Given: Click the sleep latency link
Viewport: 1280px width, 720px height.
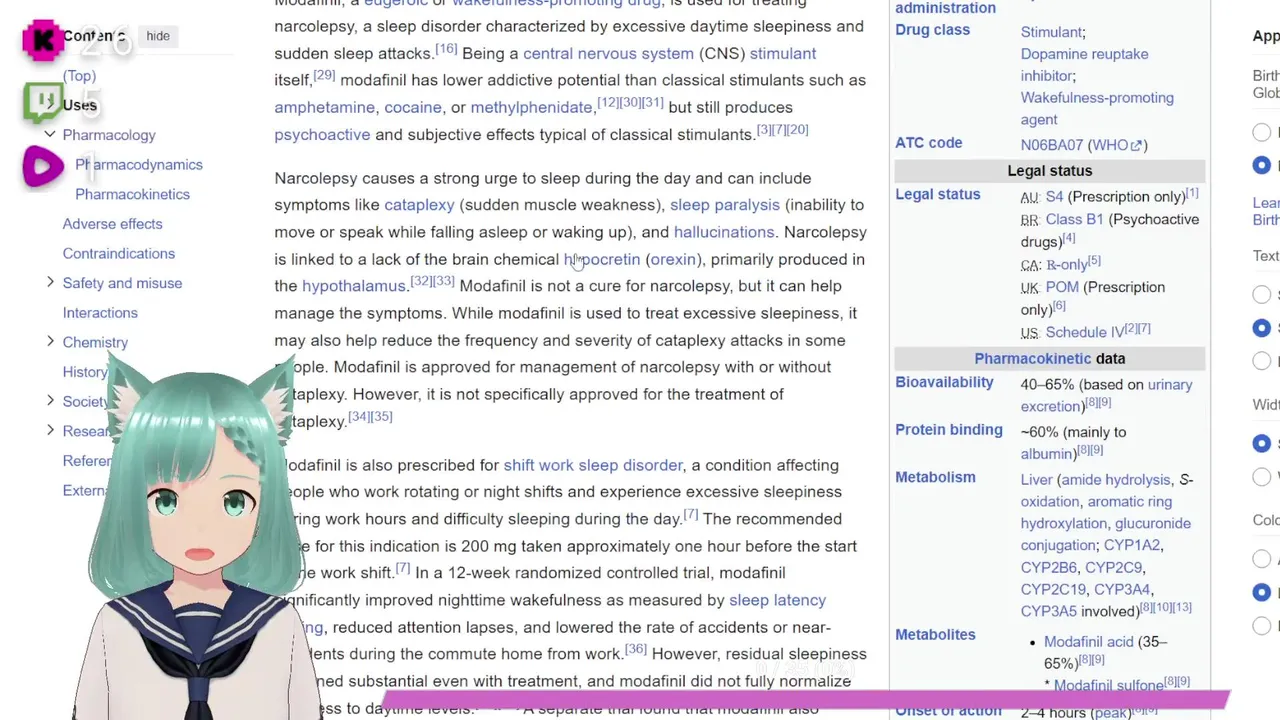Looking at the screenshot, I should pos(777,600).
